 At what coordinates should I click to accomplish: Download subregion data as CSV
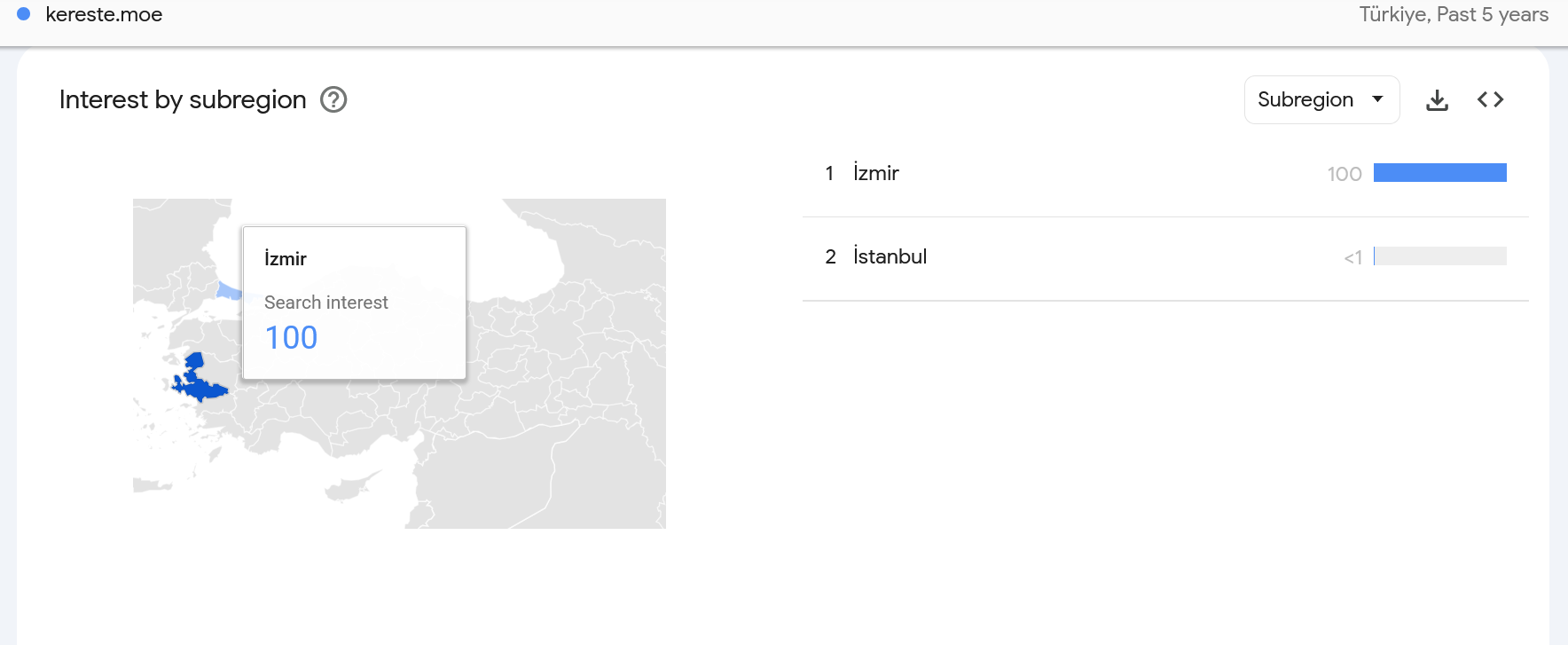1437,100
